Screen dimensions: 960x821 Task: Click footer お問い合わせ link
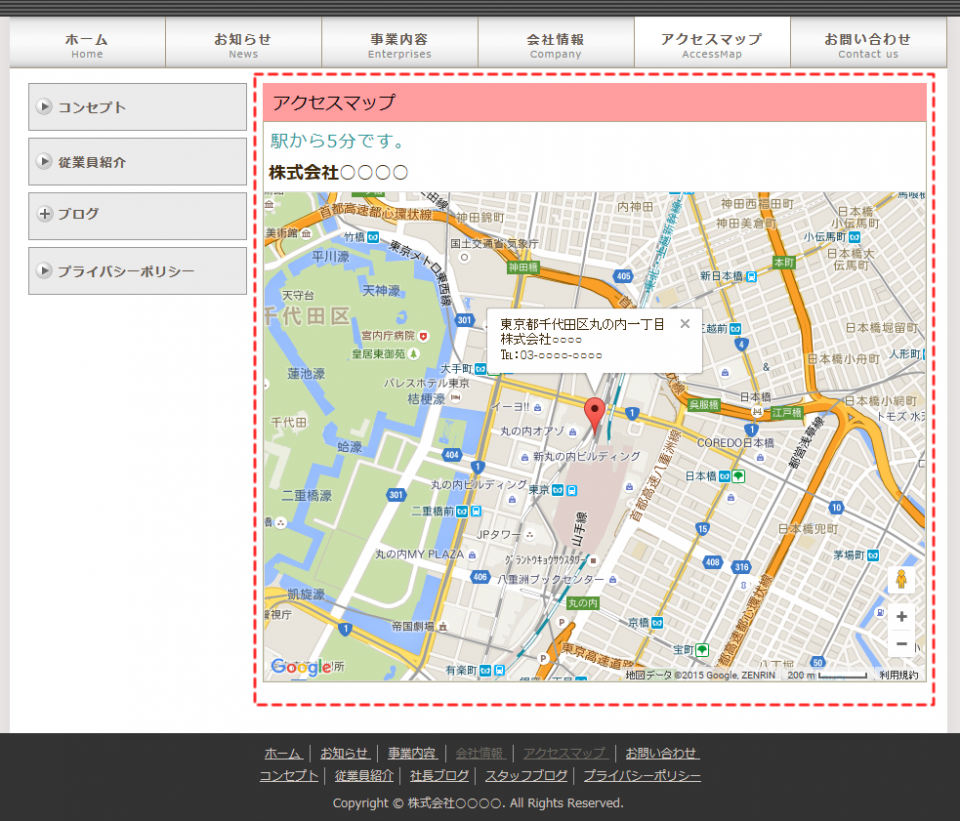click(x=662, y=753)
